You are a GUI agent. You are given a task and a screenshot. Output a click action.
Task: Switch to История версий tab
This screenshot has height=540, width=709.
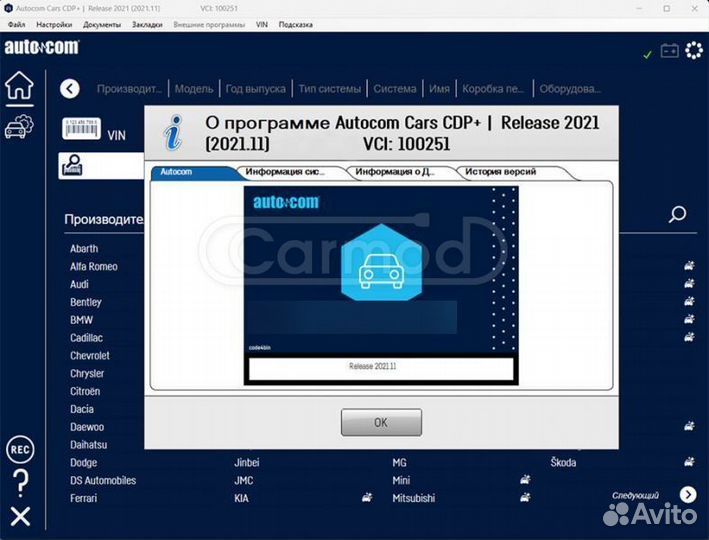click(511, 172)
